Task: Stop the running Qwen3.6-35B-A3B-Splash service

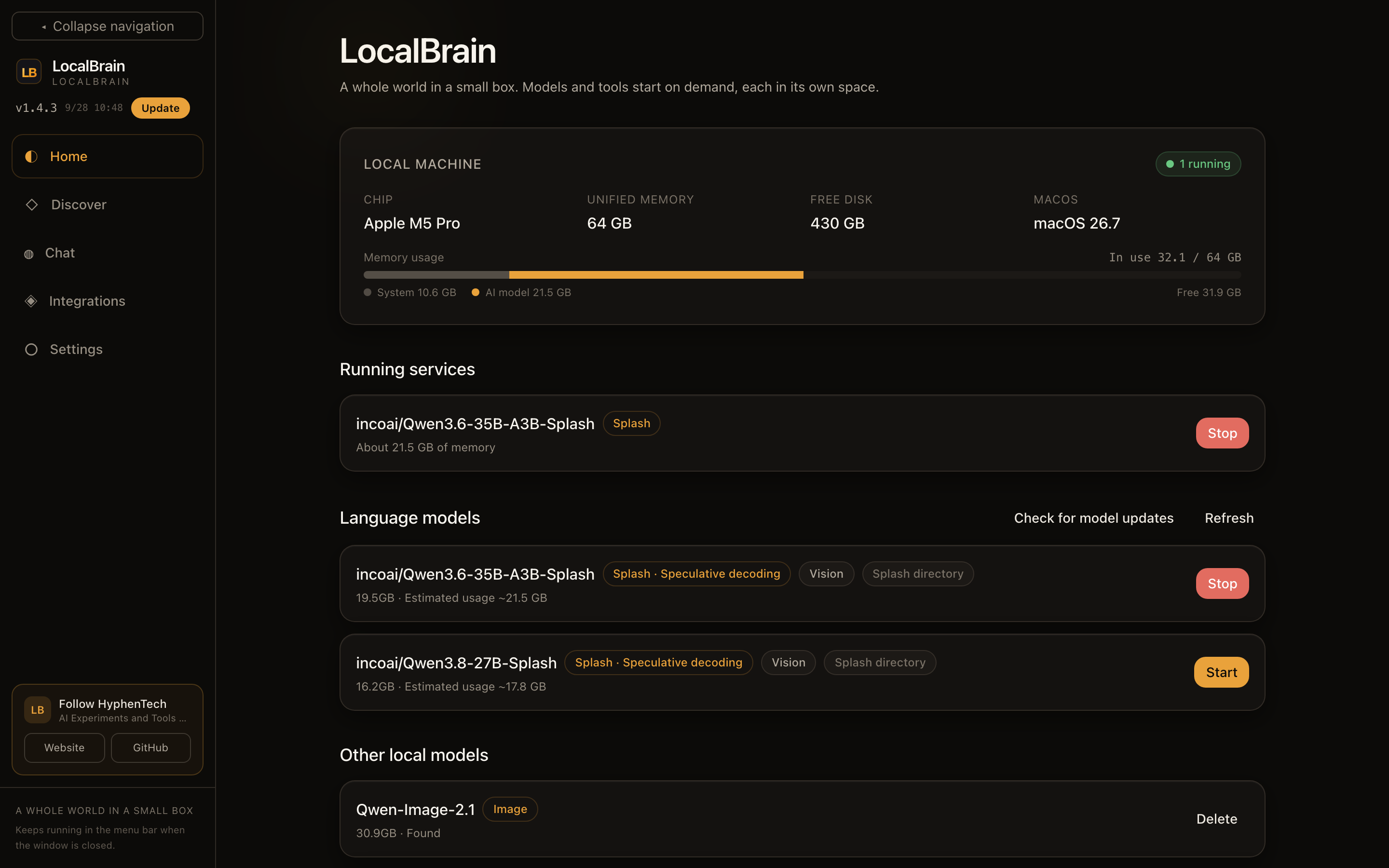Action: click(1222, 433)
